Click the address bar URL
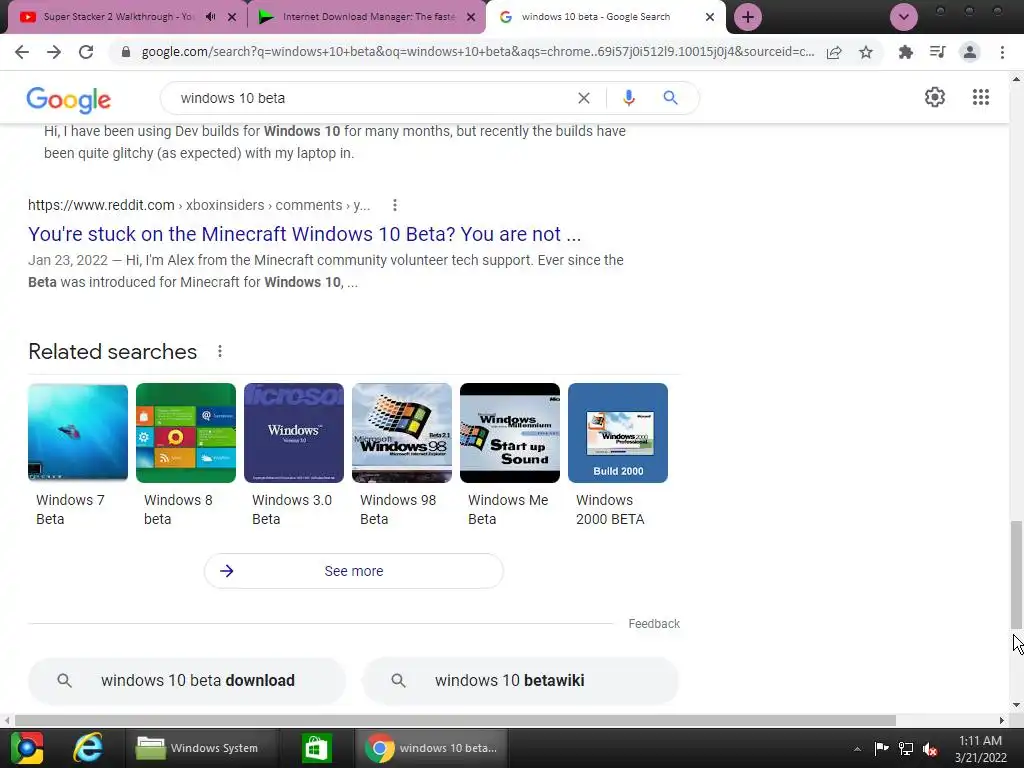 coord(477,52)
